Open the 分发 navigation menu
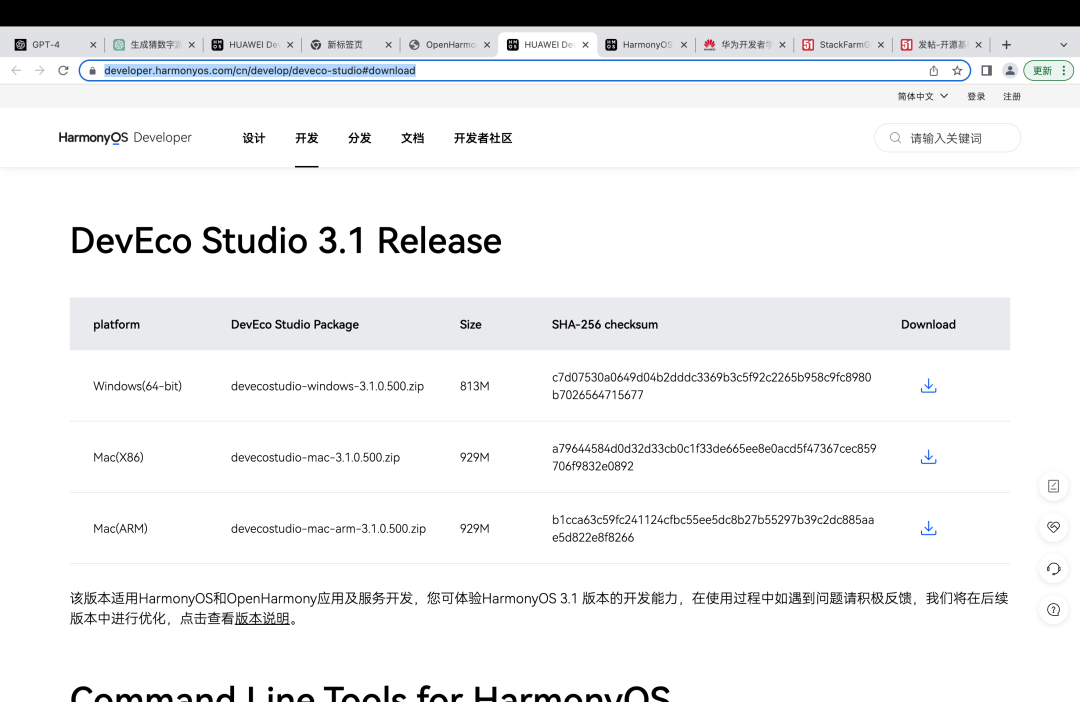Viewport: 1080px width, 702px height. 360,138
